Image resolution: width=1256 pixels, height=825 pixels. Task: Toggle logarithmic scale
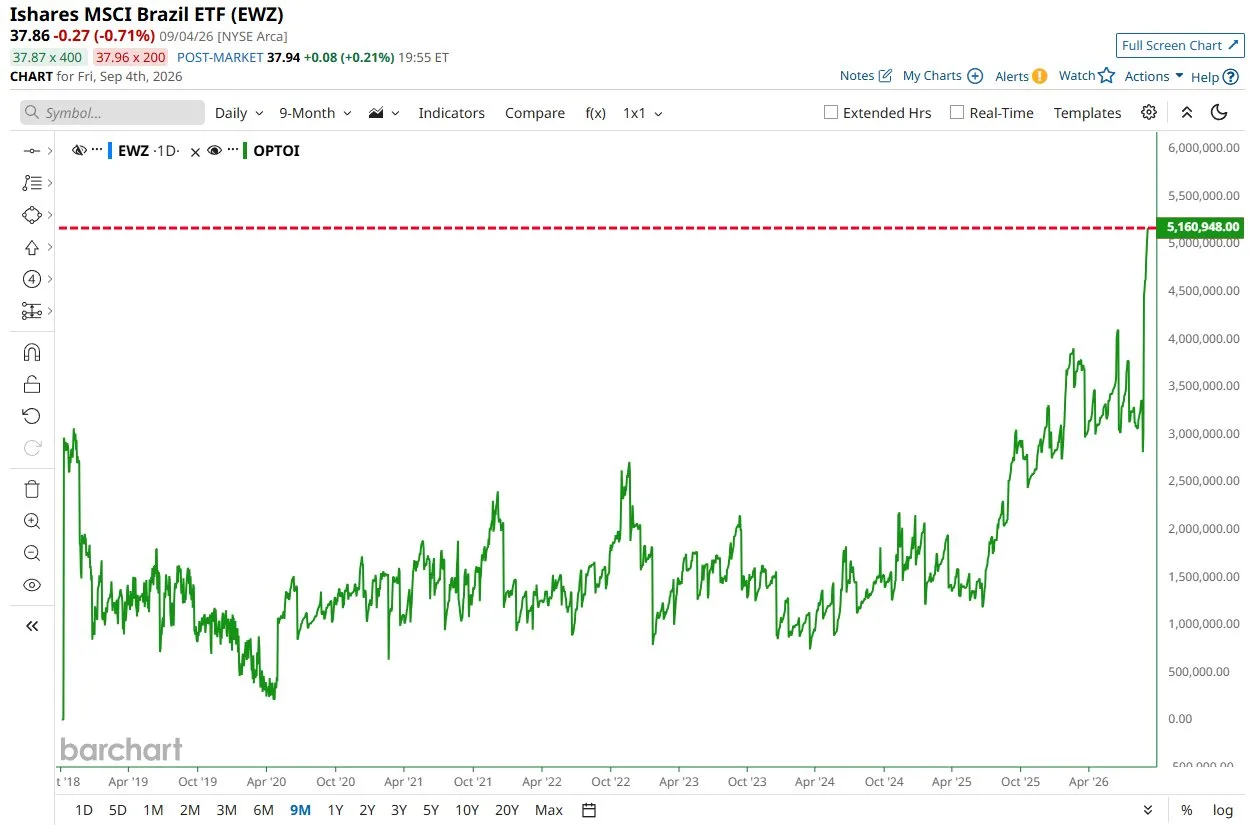point(1222,810)
